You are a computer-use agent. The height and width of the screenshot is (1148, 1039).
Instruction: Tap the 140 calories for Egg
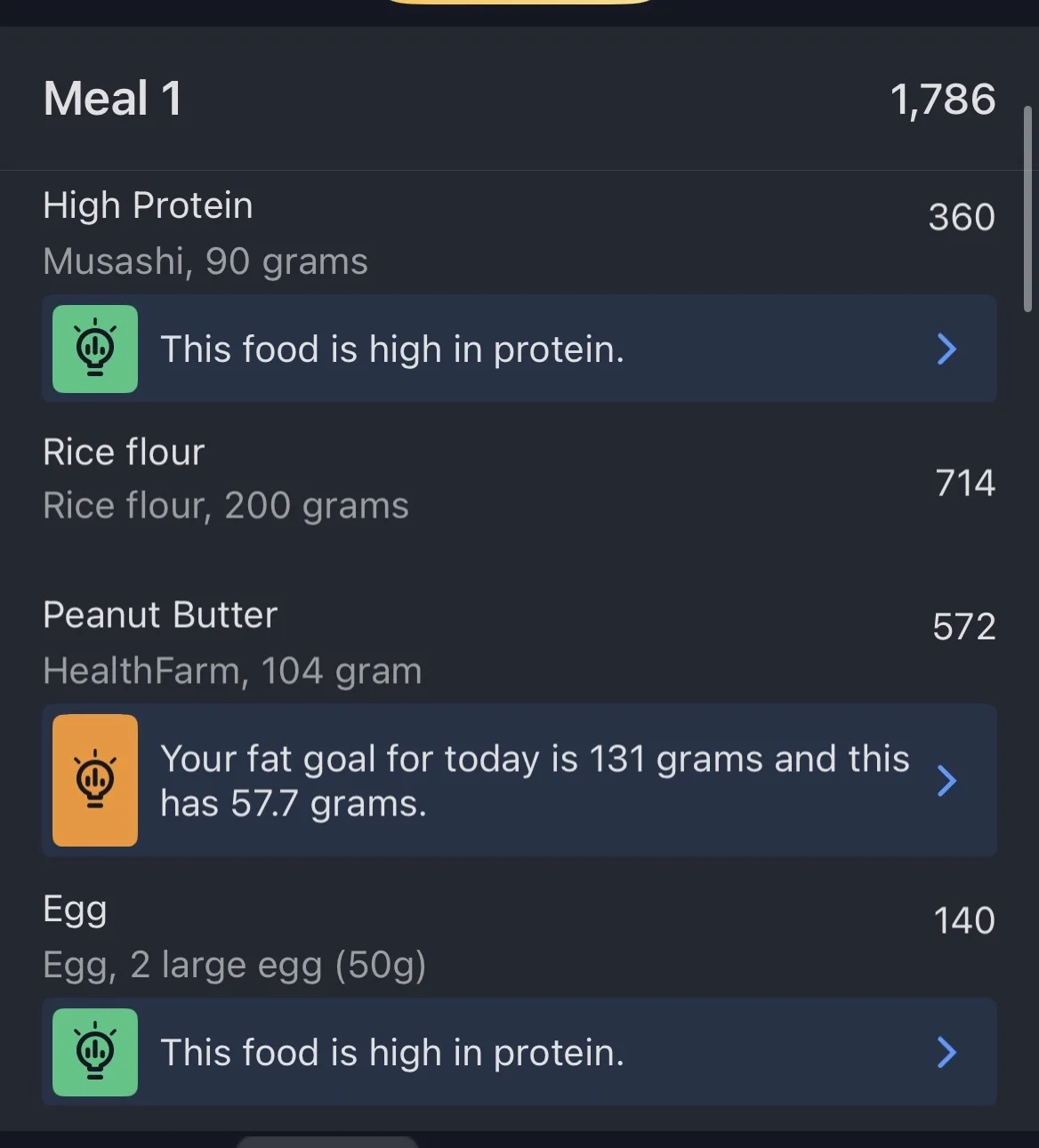pyautogui.click(x=963, y=920)
